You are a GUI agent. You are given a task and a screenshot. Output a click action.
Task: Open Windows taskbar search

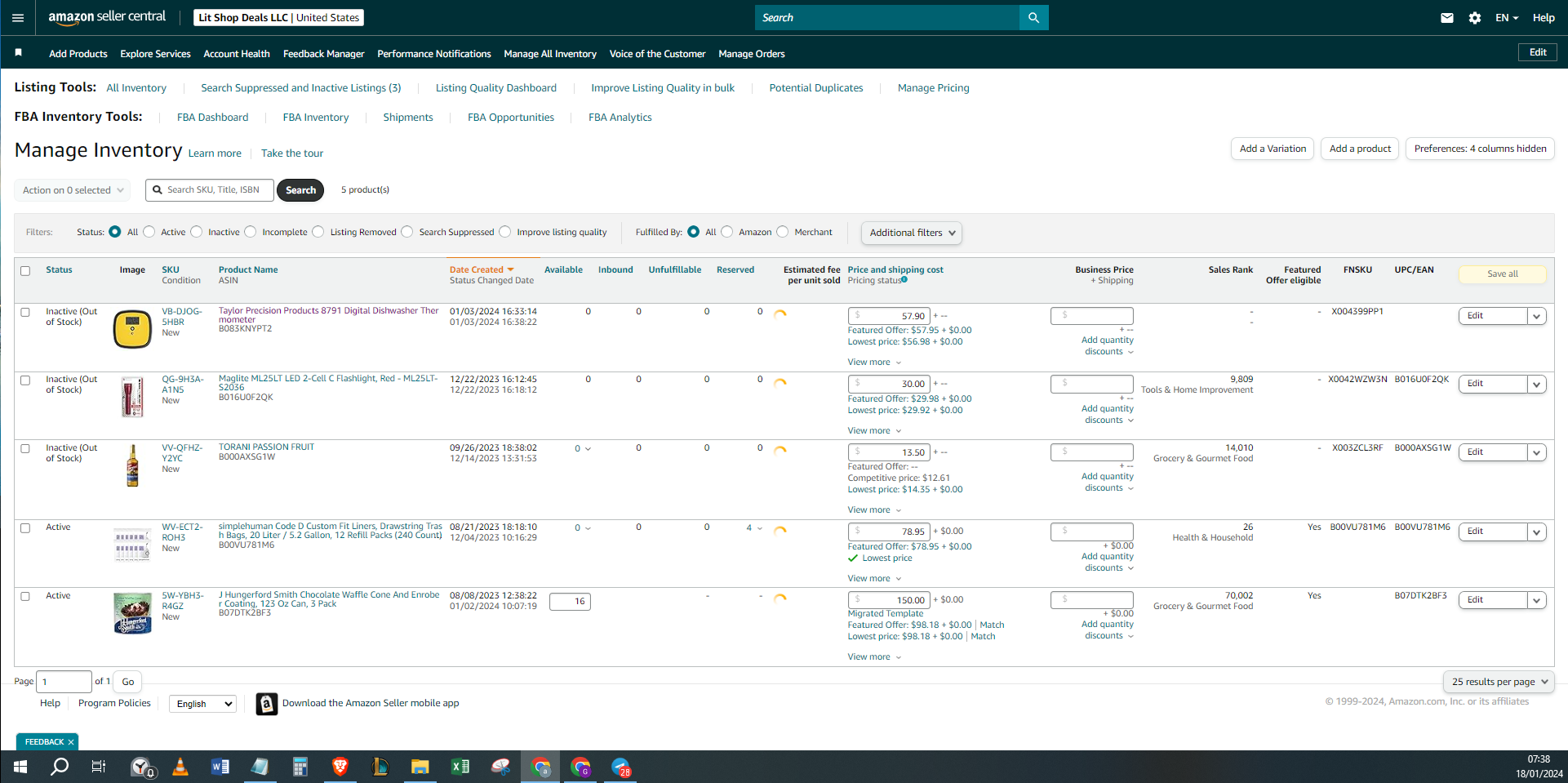point(60,767)
